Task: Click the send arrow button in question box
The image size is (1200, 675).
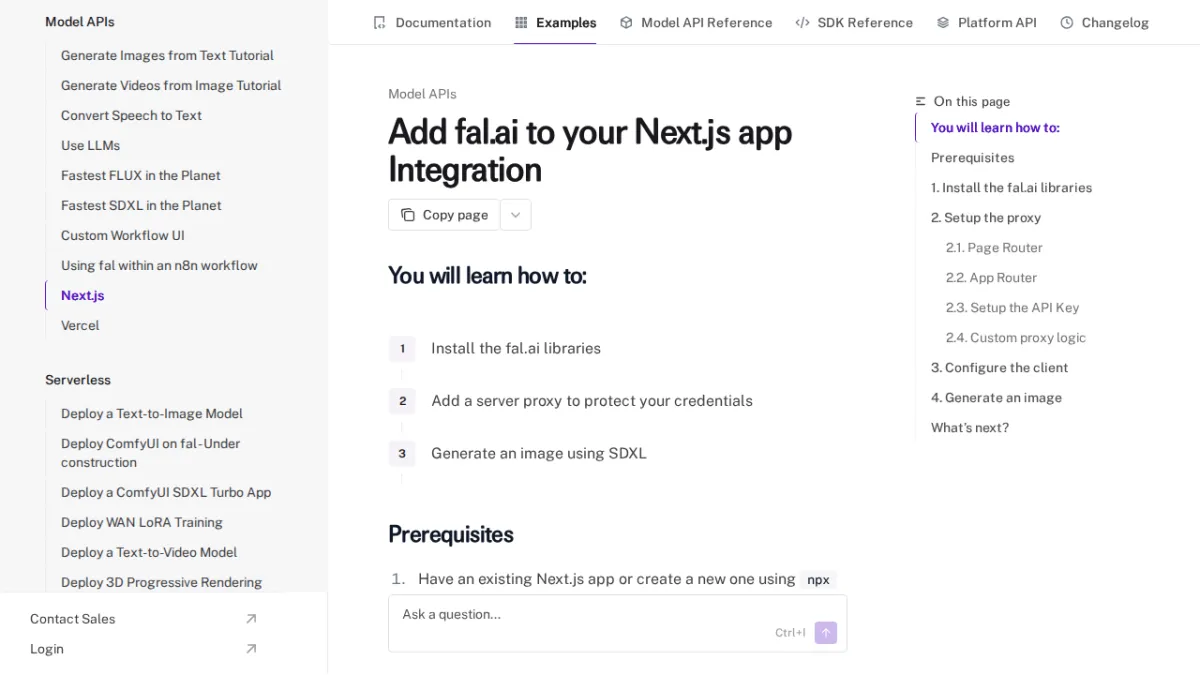Action: [x=826, y=633]
